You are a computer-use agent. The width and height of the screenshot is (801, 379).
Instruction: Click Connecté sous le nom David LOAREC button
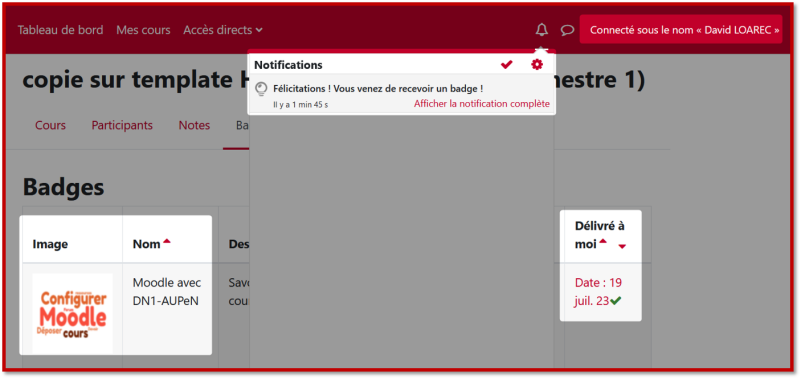tap(681, 30)
